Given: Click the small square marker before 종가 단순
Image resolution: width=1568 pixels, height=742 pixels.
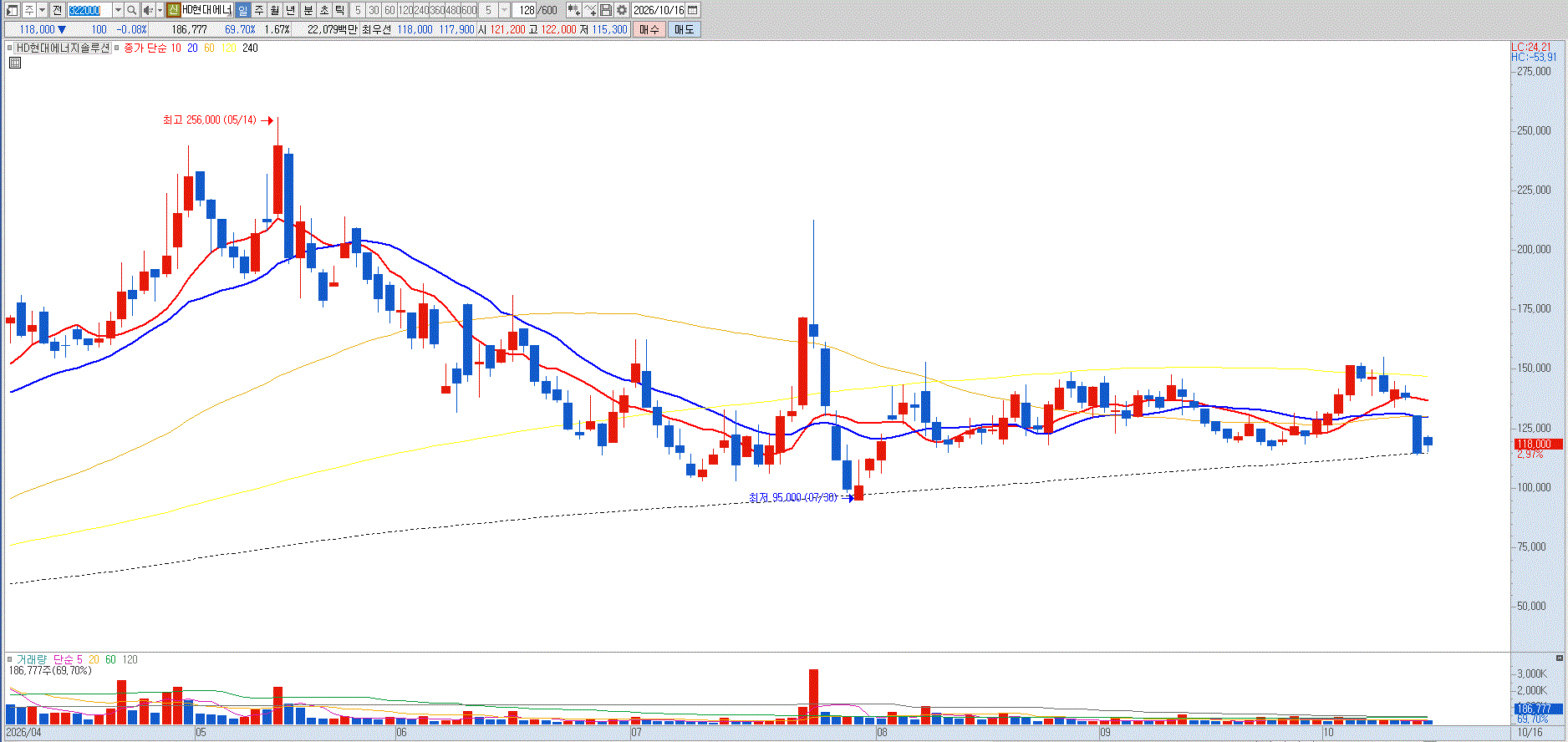Looking at the screenshot, I should pos(117,48).
